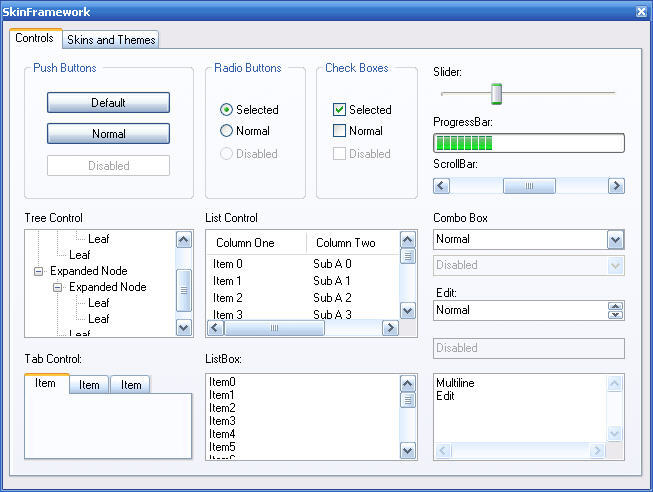653x492 pixels.
Task: Click the Normal Edit input field
Action: point(521,310)
